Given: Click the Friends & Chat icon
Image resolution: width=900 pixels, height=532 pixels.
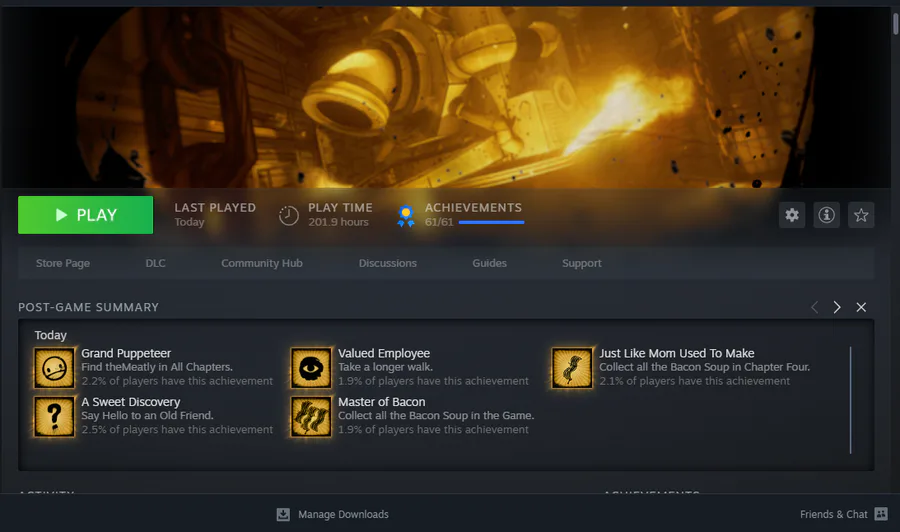Looking at the screenshot, I should pyautogui.click(x=881, y=514).
